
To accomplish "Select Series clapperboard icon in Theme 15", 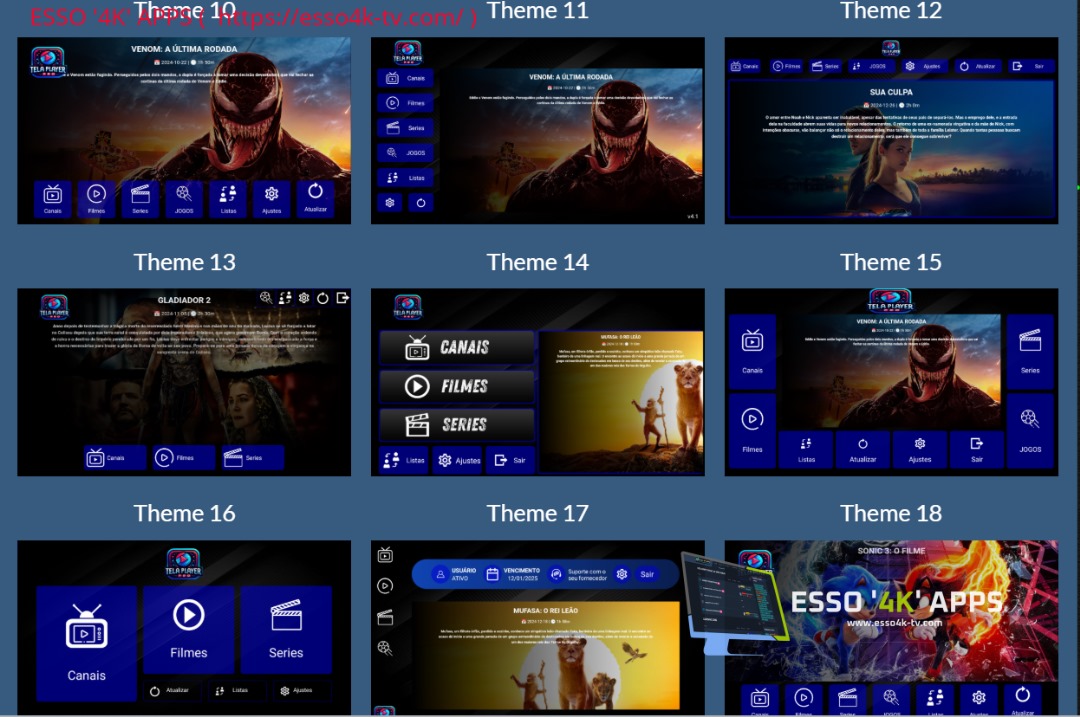I will (1030, 350).
